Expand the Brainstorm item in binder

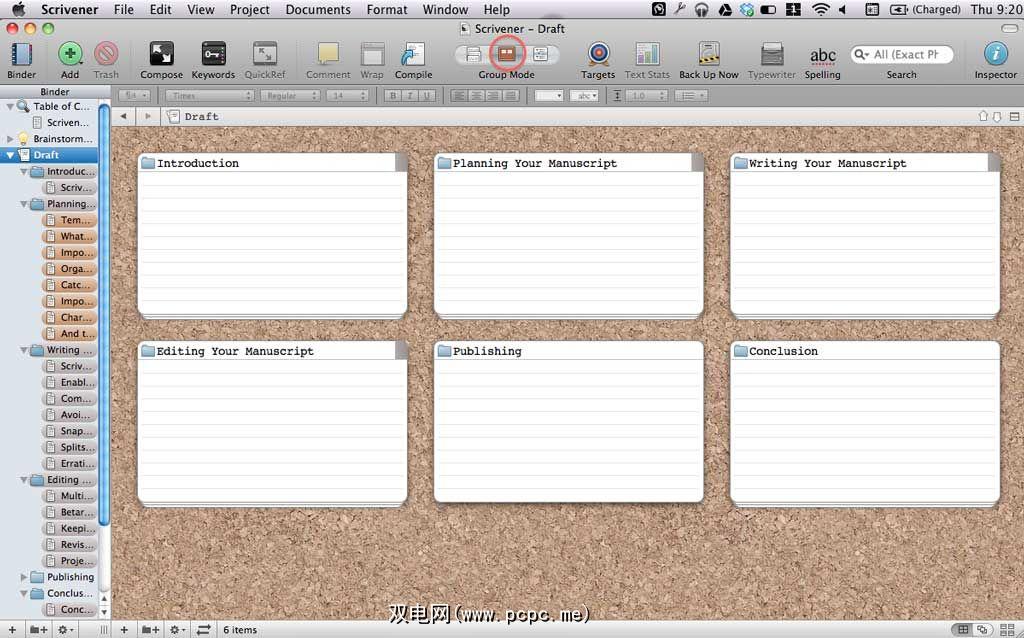point(11,139)
